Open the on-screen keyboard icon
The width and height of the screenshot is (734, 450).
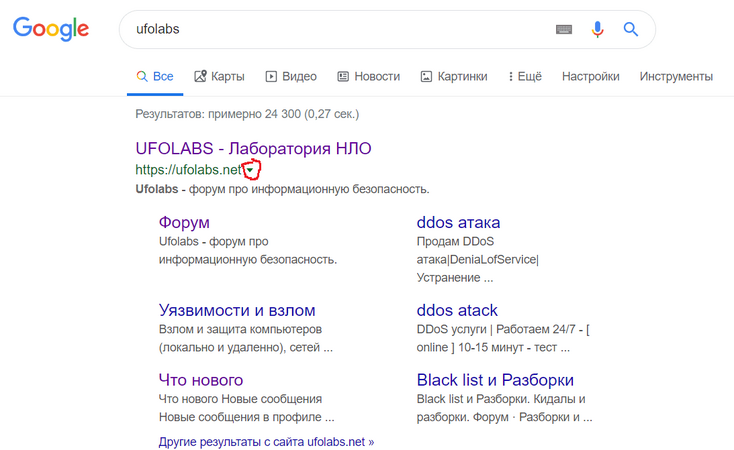point(564,30)
